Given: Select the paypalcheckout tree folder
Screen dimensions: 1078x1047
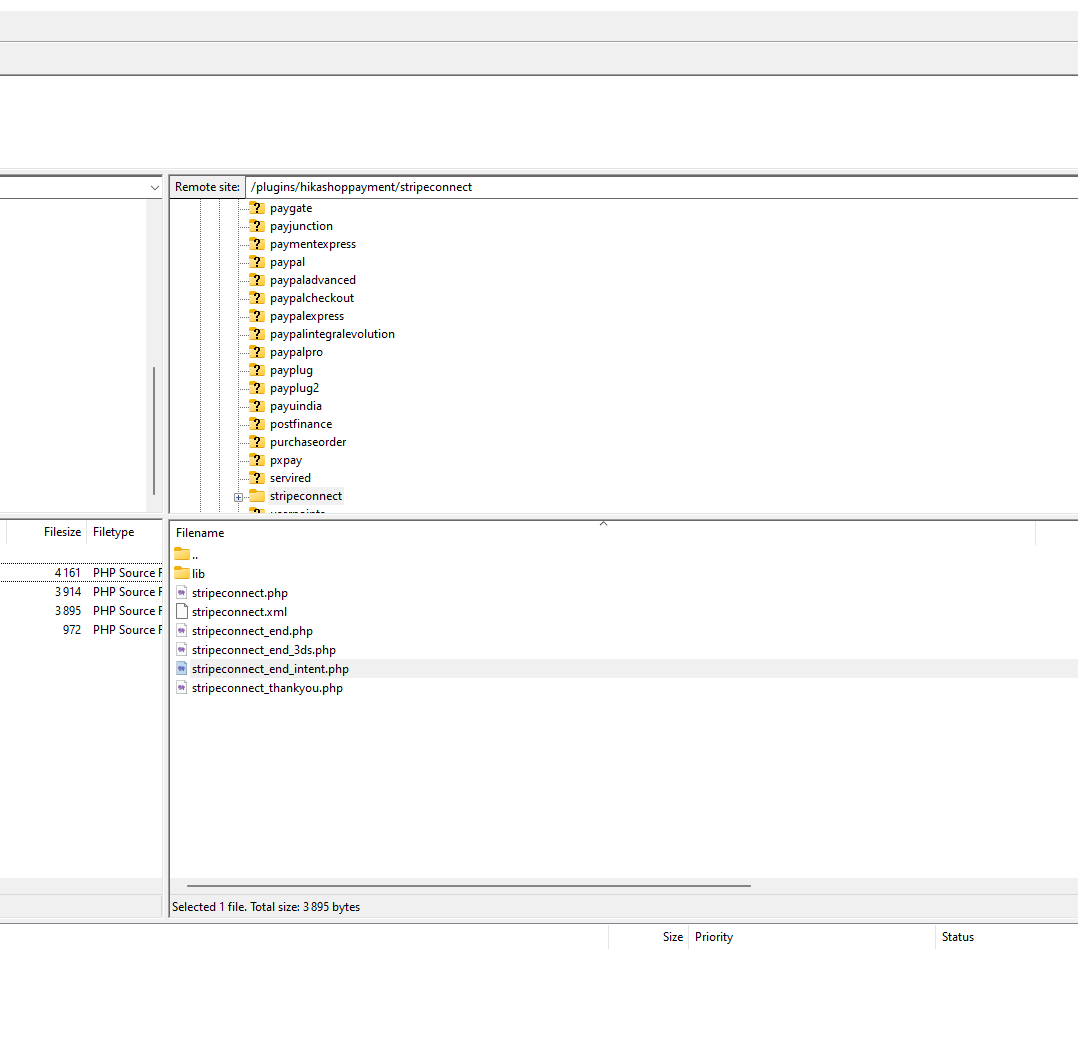Looking at the screenshot, I should point(311,298).
